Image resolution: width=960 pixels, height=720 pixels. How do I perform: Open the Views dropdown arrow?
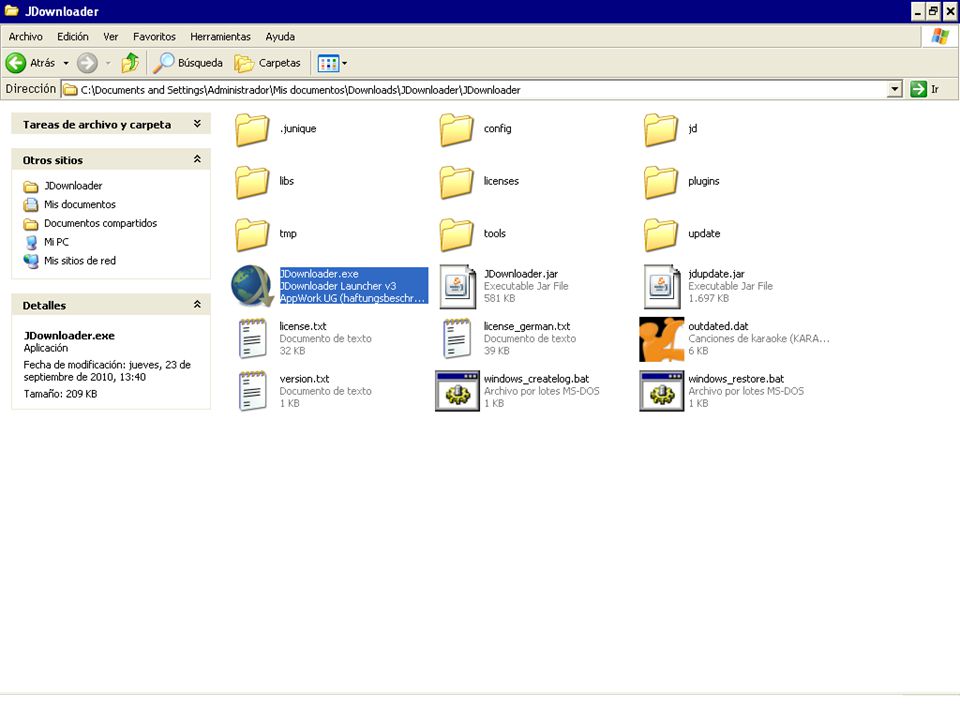[x=345, y=63]
